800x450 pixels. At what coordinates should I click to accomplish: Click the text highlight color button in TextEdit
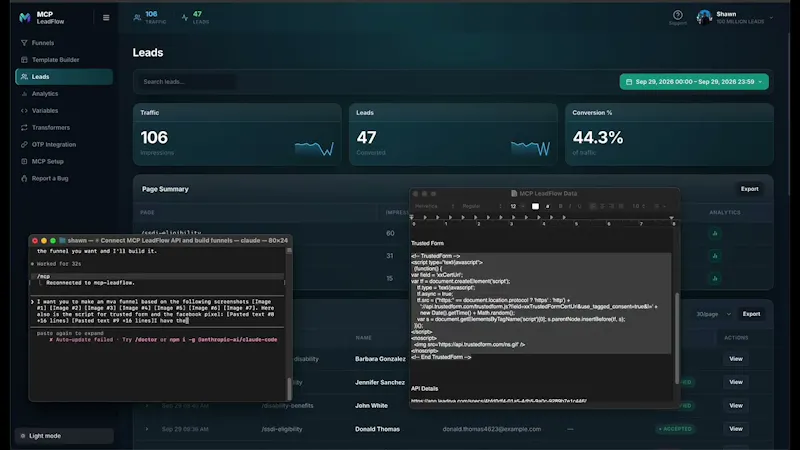(x=547, y=206)
